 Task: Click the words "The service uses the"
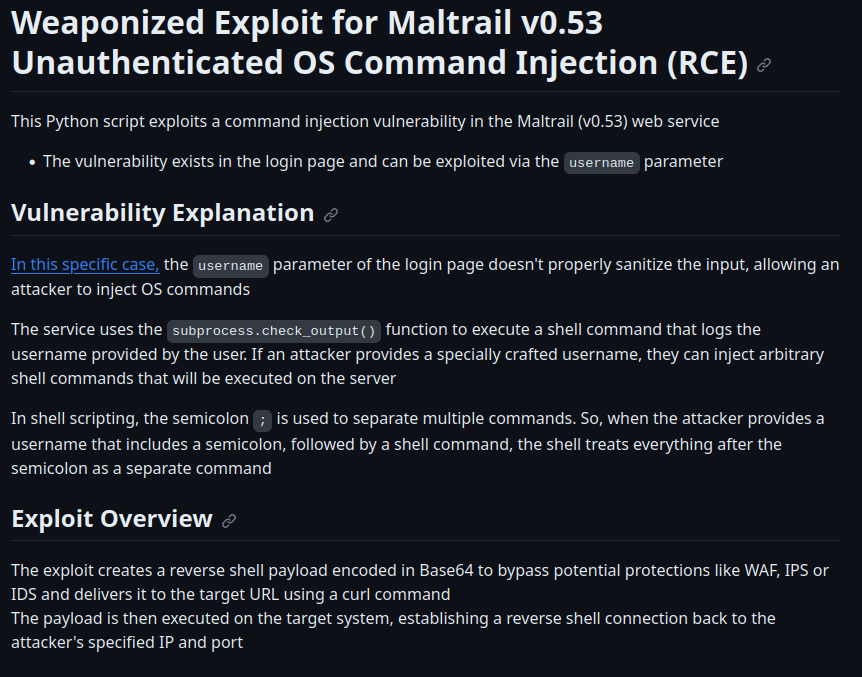point(86,329)
